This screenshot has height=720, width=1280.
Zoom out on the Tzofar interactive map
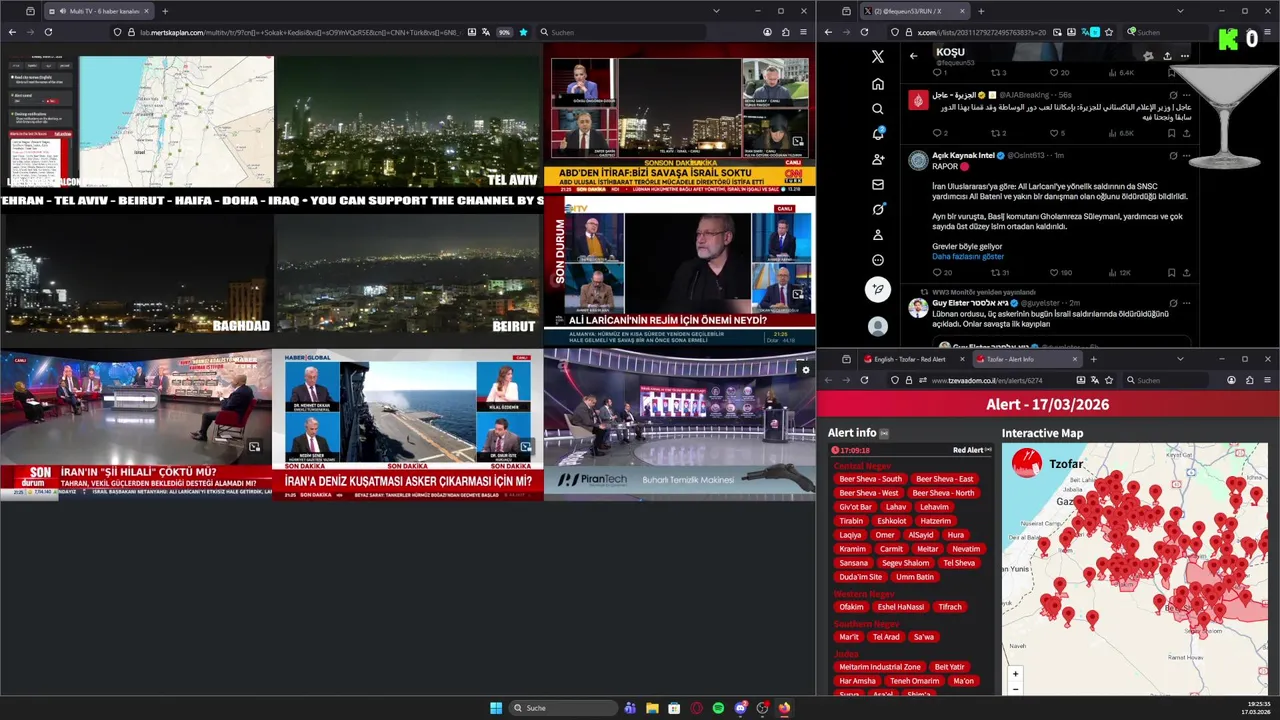tap(1015, 689)
